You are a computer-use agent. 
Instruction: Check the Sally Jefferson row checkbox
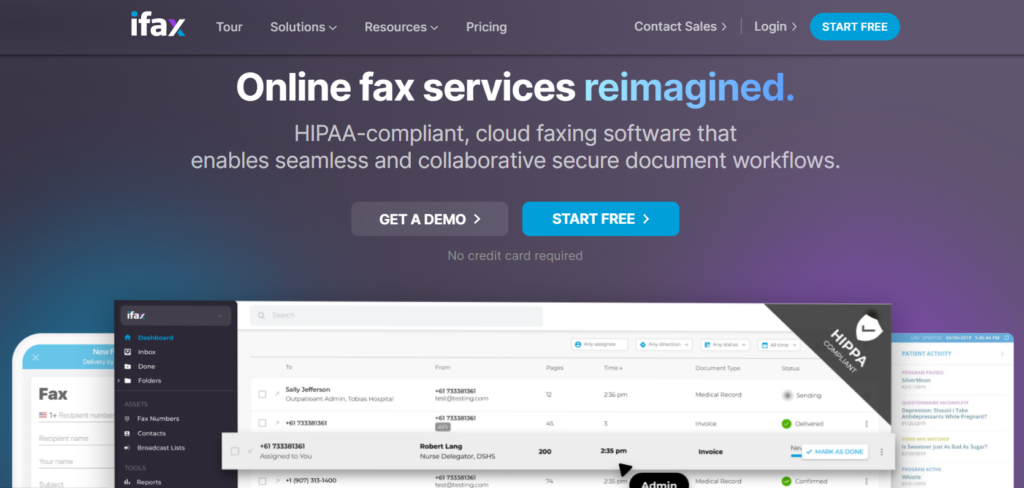(262, 394)
